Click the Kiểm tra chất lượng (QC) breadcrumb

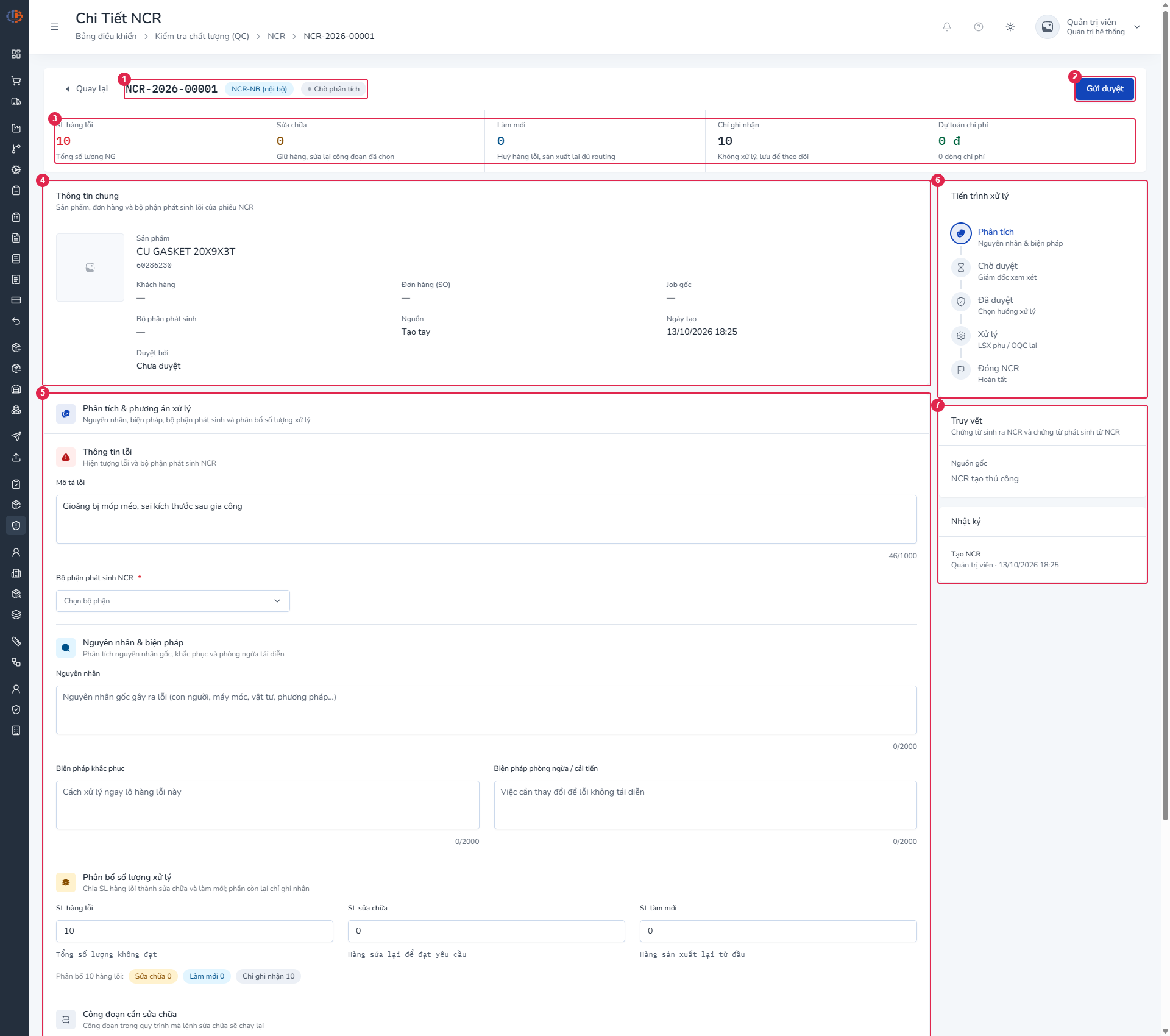[202, 36]
